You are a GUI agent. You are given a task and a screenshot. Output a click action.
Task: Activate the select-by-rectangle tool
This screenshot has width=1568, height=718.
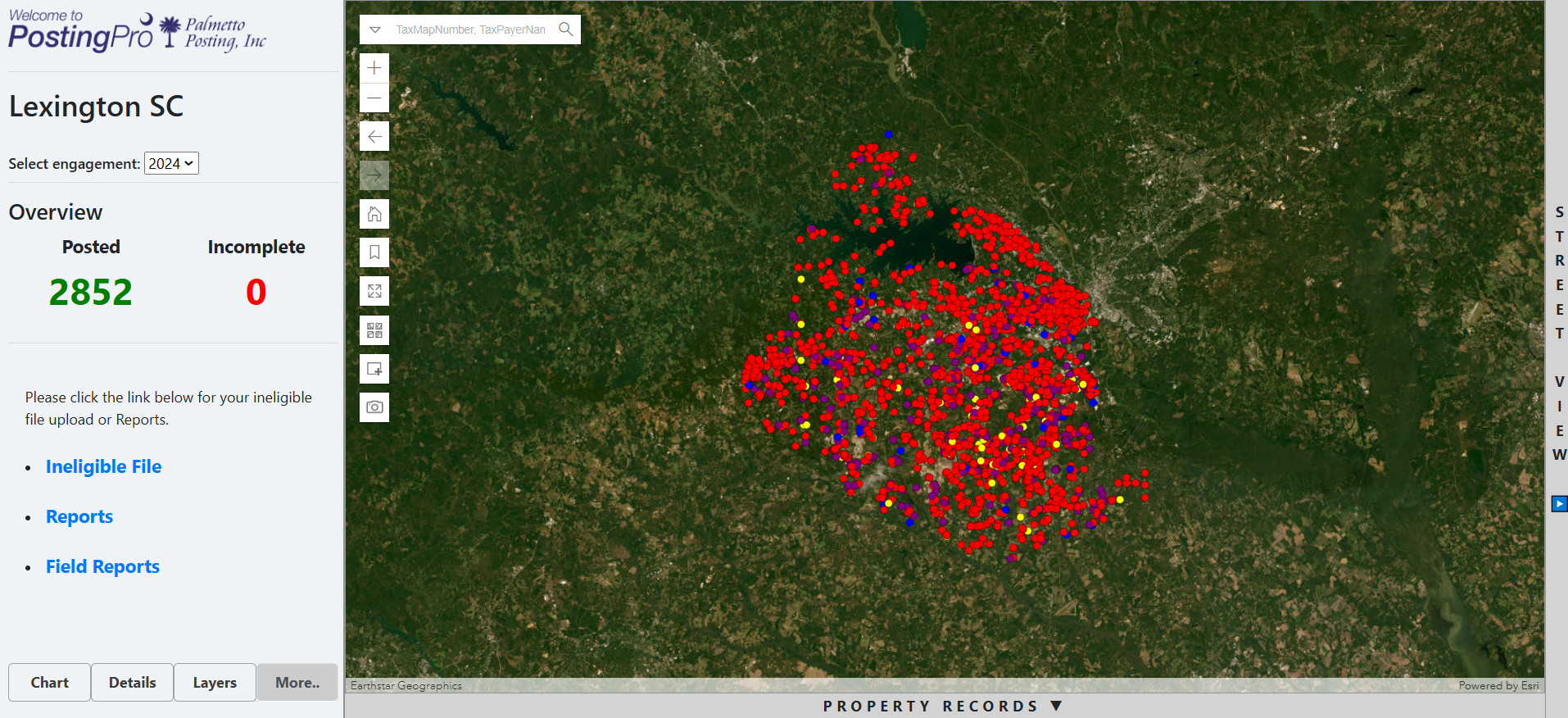374,369
